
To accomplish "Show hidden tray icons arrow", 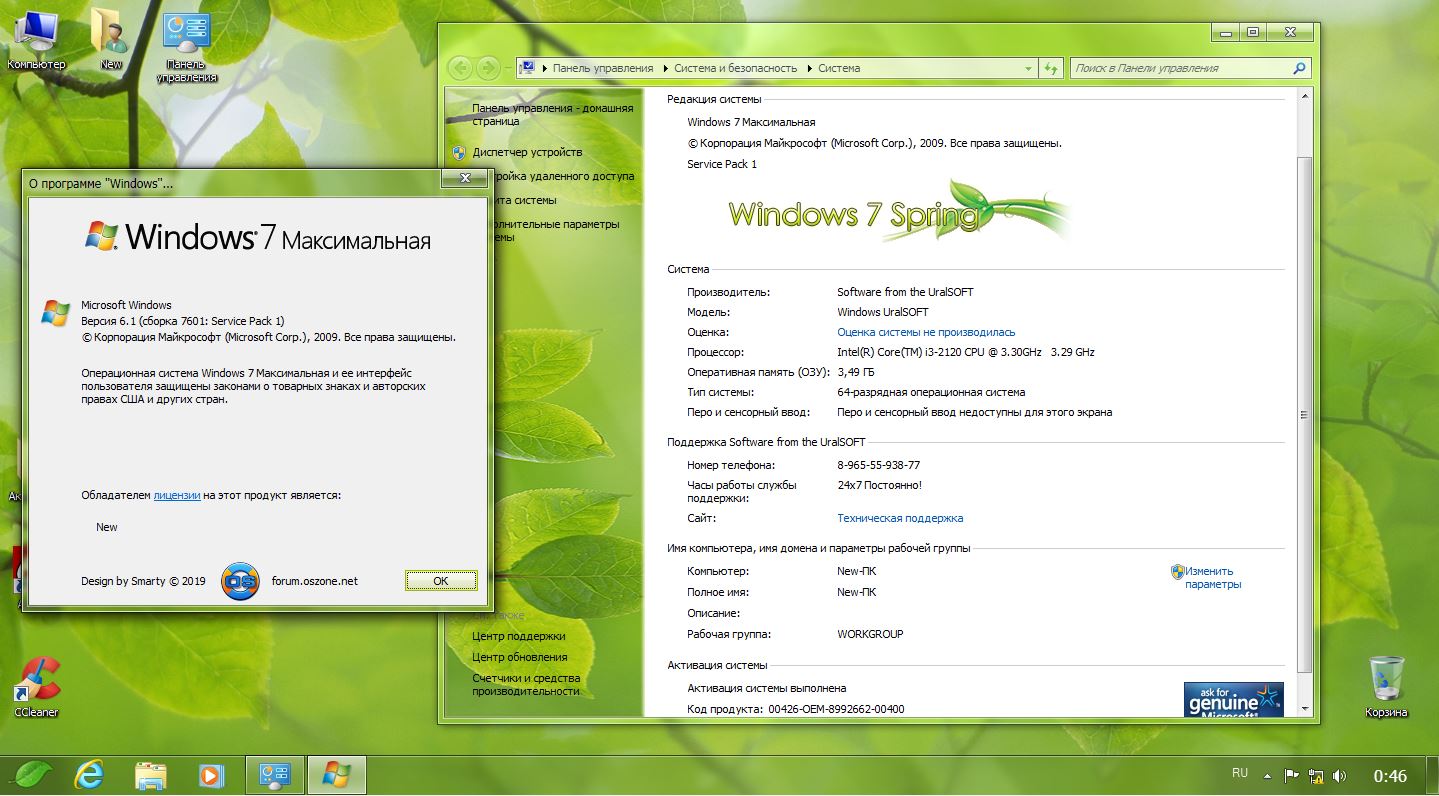I will click(x=1267, y=776).
